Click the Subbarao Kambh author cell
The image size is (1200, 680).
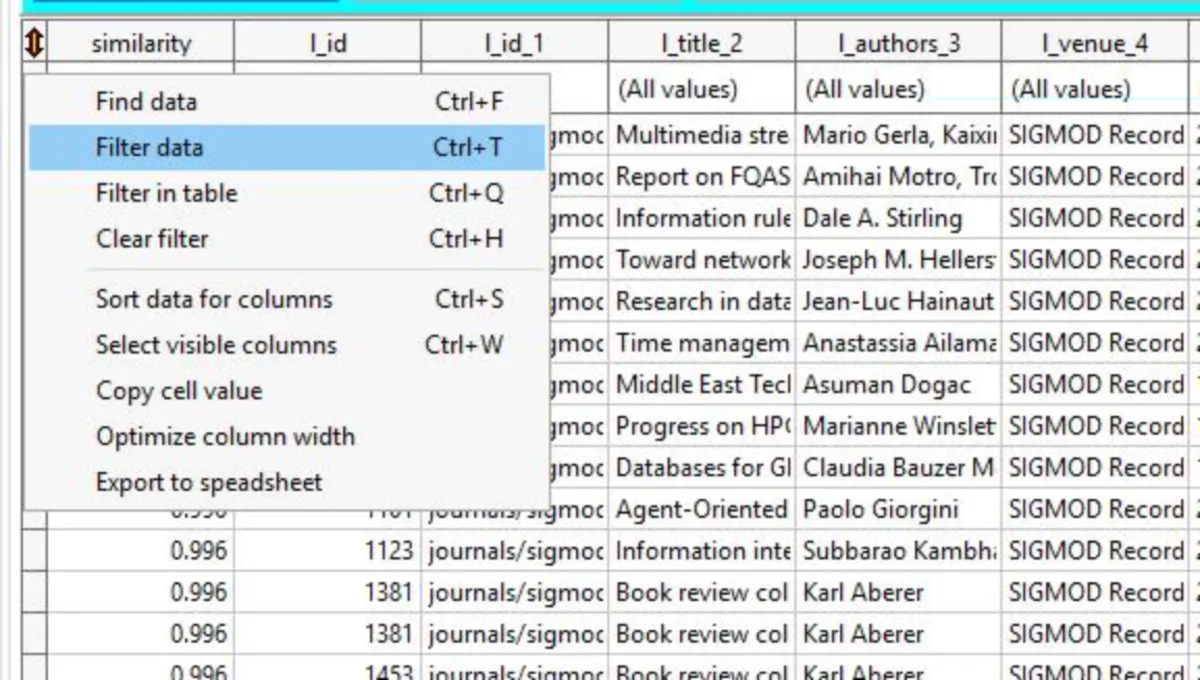pos(899,551)
